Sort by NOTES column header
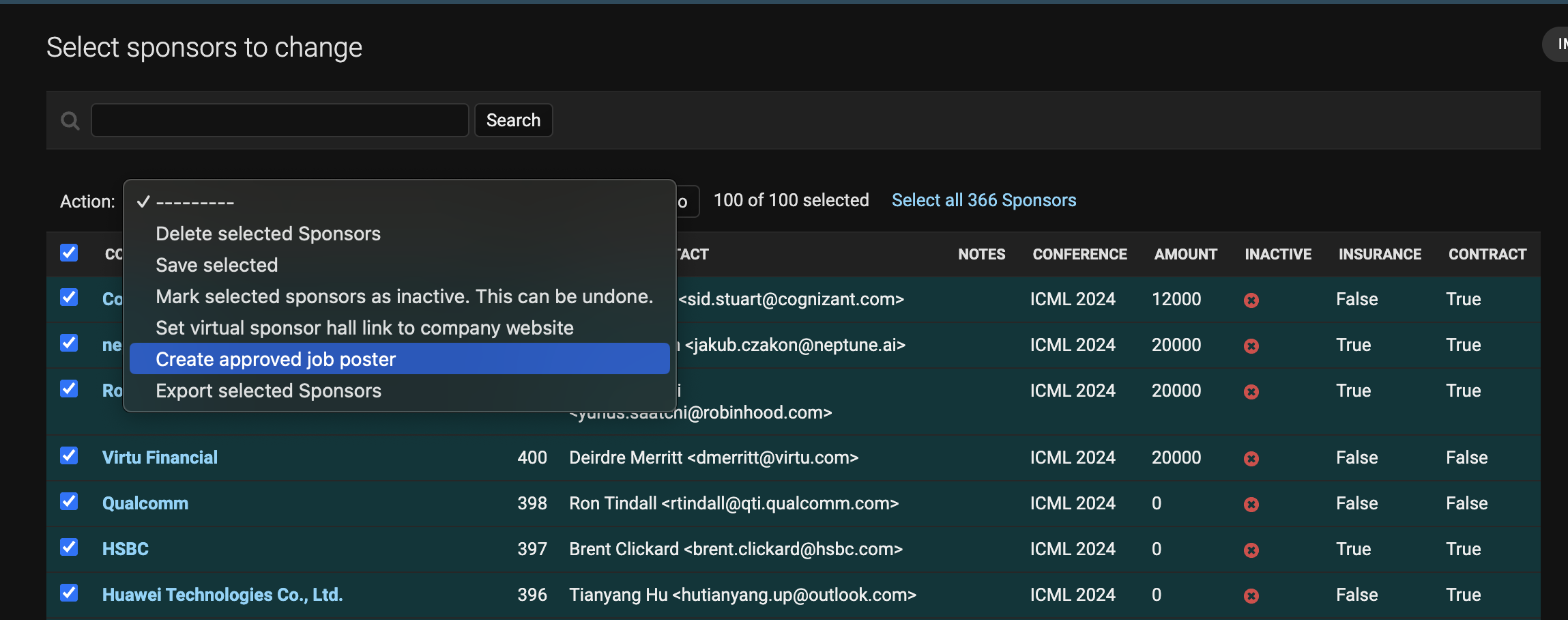The width and height of the screenshot is (1568, 620). (981, 254)
